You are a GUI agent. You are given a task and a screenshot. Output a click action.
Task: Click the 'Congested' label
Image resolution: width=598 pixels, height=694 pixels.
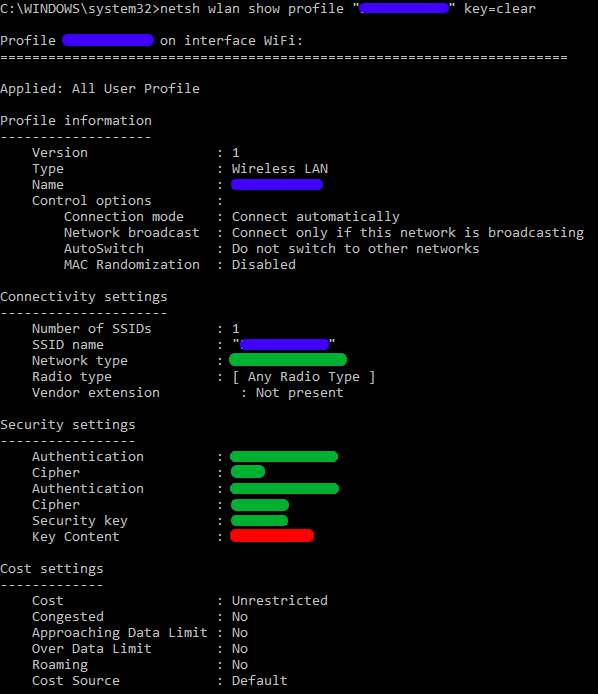(68, 617)
